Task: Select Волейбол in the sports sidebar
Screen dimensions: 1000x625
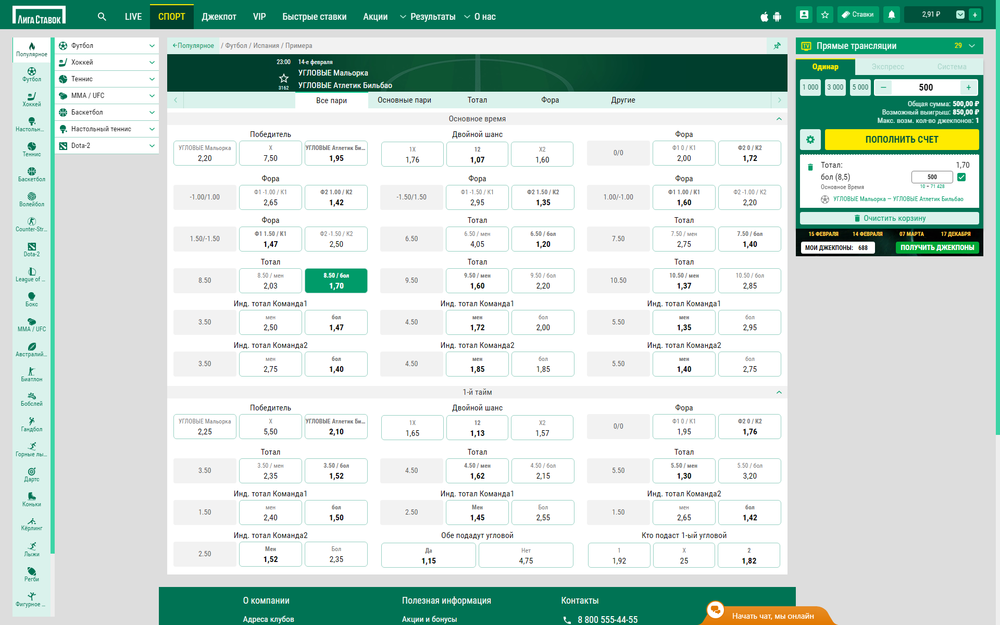Action: click(x=31, y=200)
